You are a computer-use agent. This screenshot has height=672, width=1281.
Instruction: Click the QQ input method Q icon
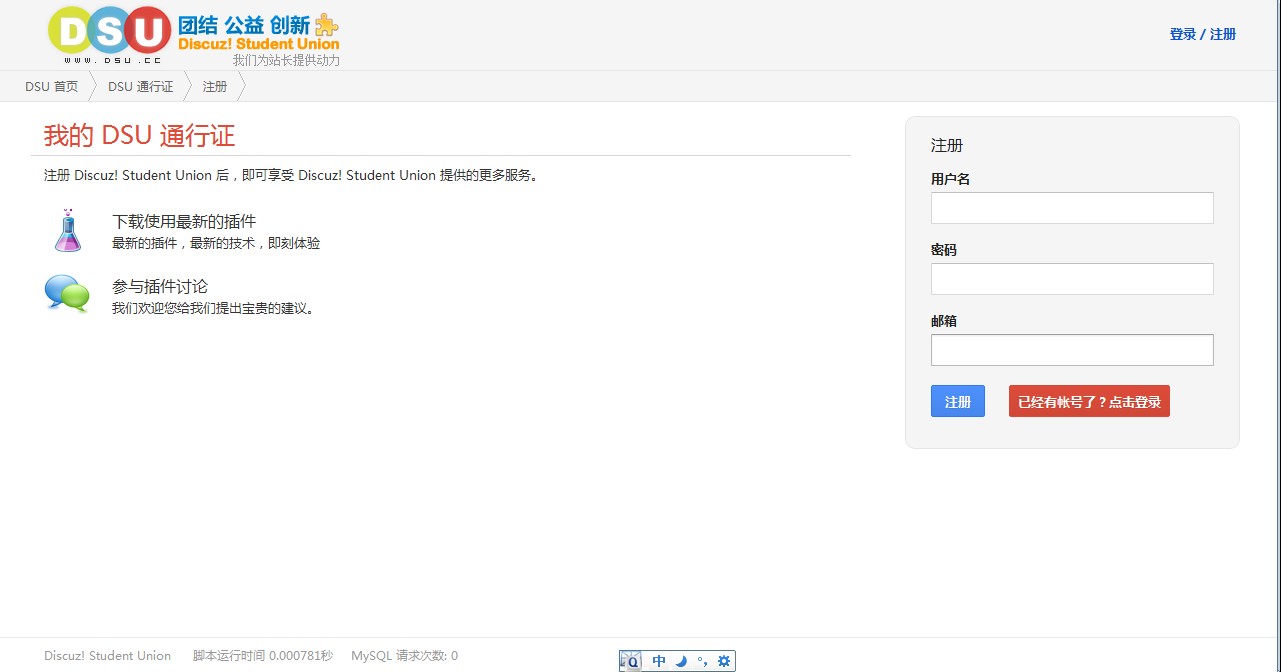[x=632, y=660]
